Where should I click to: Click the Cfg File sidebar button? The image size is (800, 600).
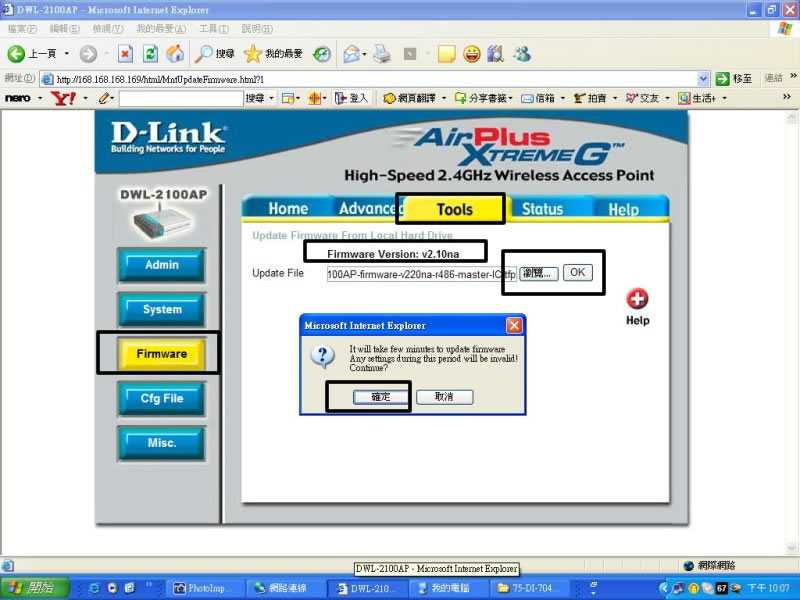(161, 398)
